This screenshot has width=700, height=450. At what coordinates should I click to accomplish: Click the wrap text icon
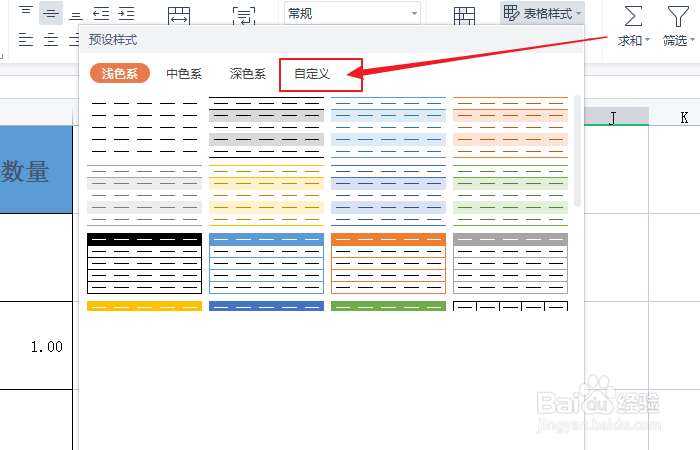(244, 16)
